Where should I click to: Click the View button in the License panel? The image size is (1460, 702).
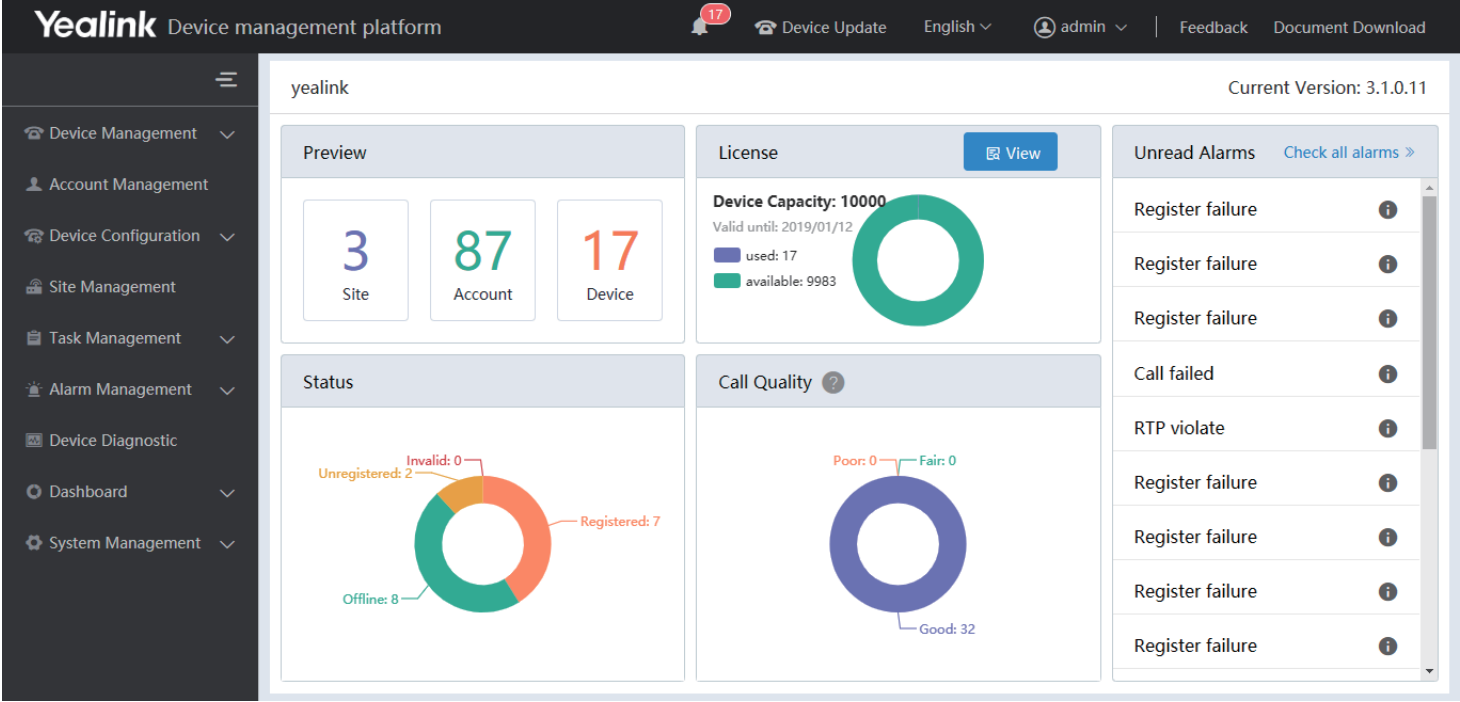[1010, 151]
